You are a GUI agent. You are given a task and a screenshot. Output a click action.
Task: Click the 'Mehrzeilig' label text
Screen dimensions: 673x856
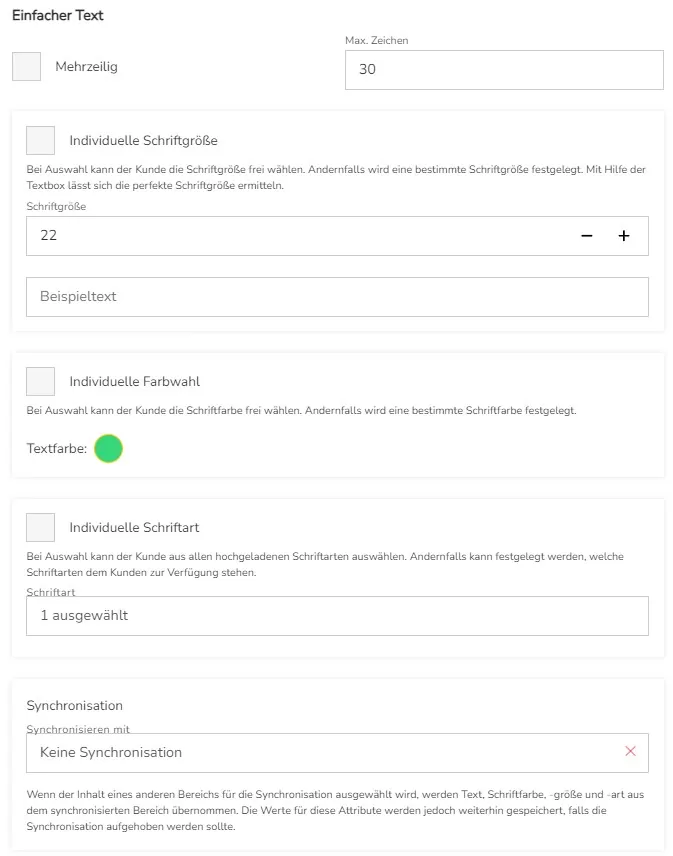click(86, 67)
